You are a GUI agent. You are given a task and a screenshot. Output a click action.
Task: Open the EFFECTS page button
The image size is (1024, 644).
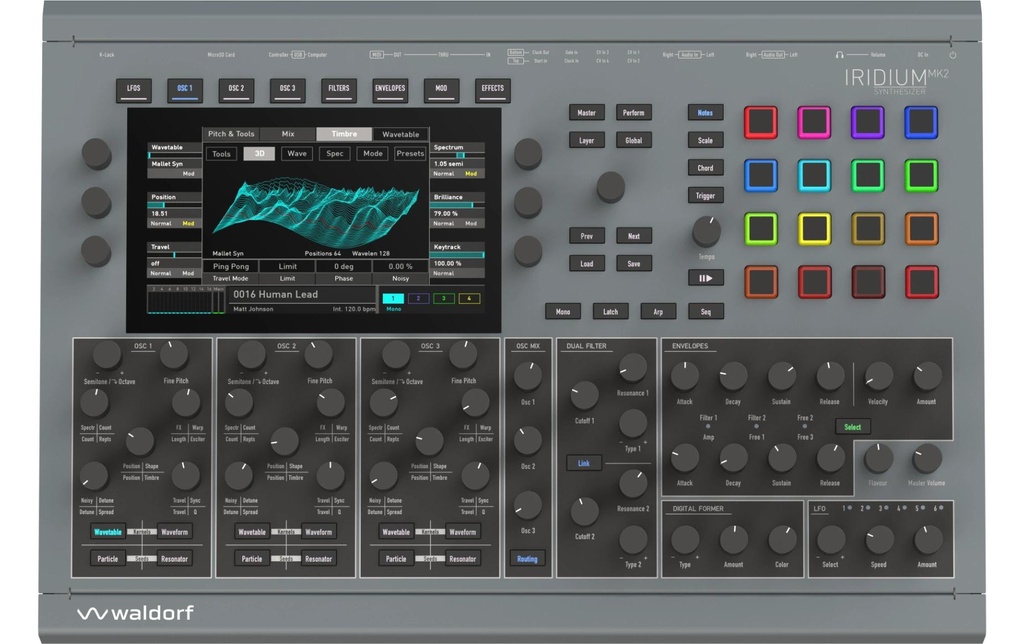[x=492, y=89]
